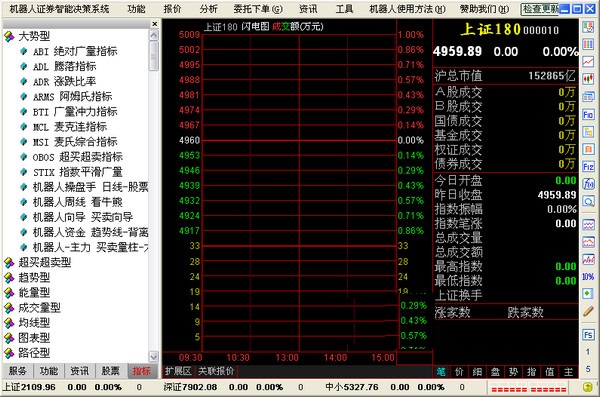The image size is (600, 397).
Task: Open the multi-window icon in right toolbar
Action: (588, 96)
